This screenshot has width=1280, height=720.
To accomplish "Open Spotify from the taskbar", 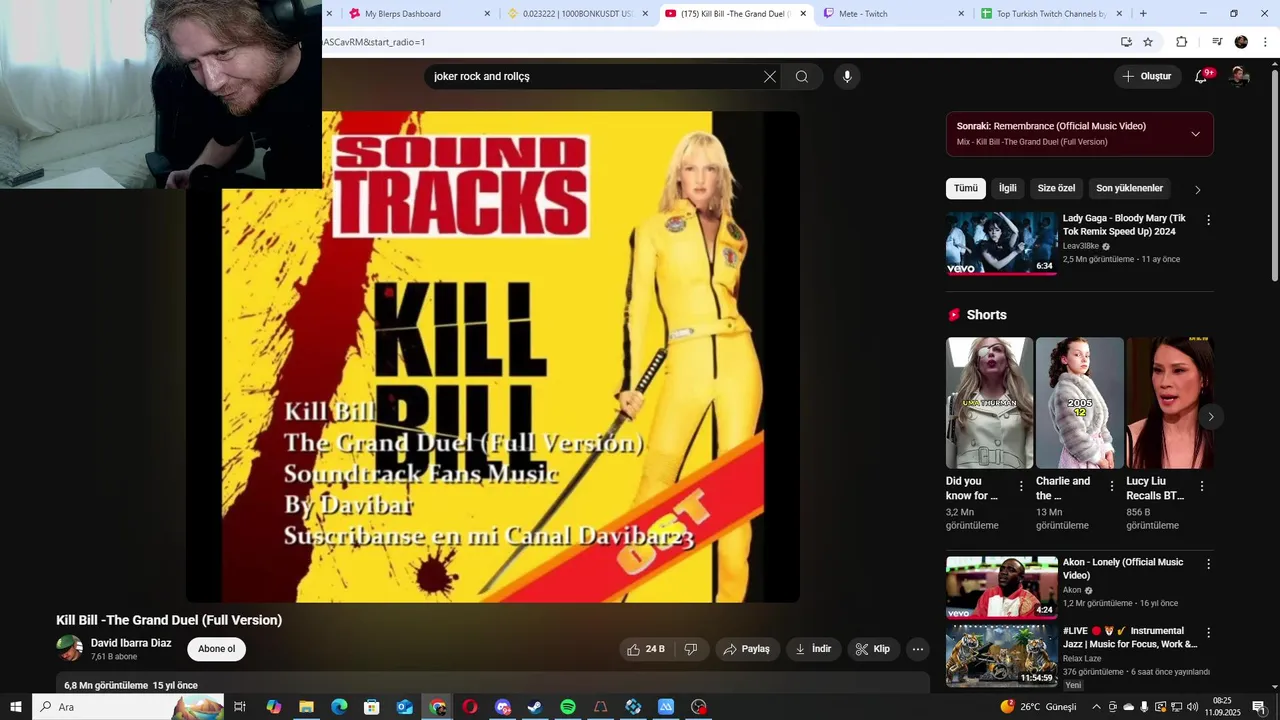I will (568, 707).
